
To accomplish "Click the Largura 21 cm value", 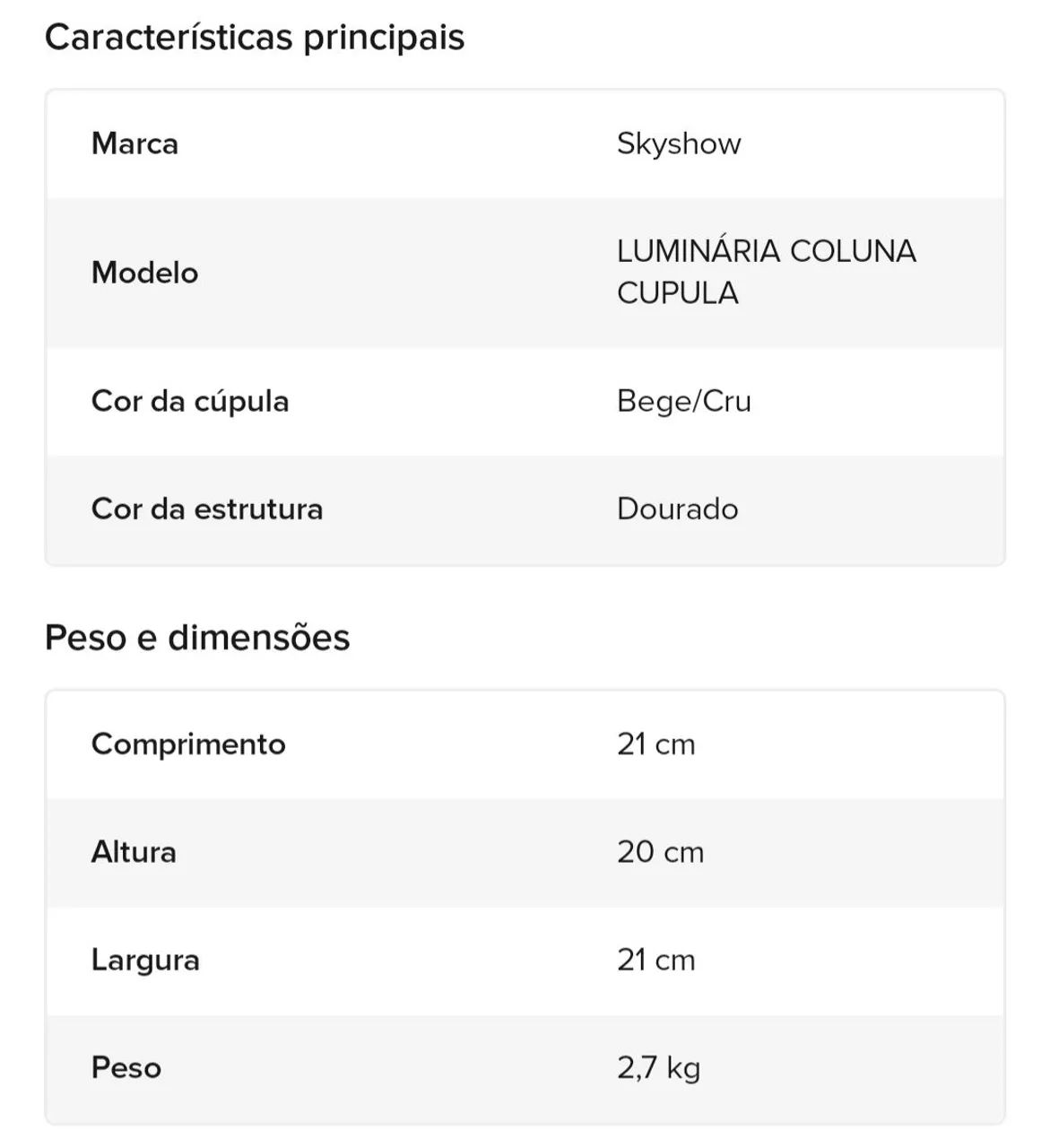I will click(656, 961).
